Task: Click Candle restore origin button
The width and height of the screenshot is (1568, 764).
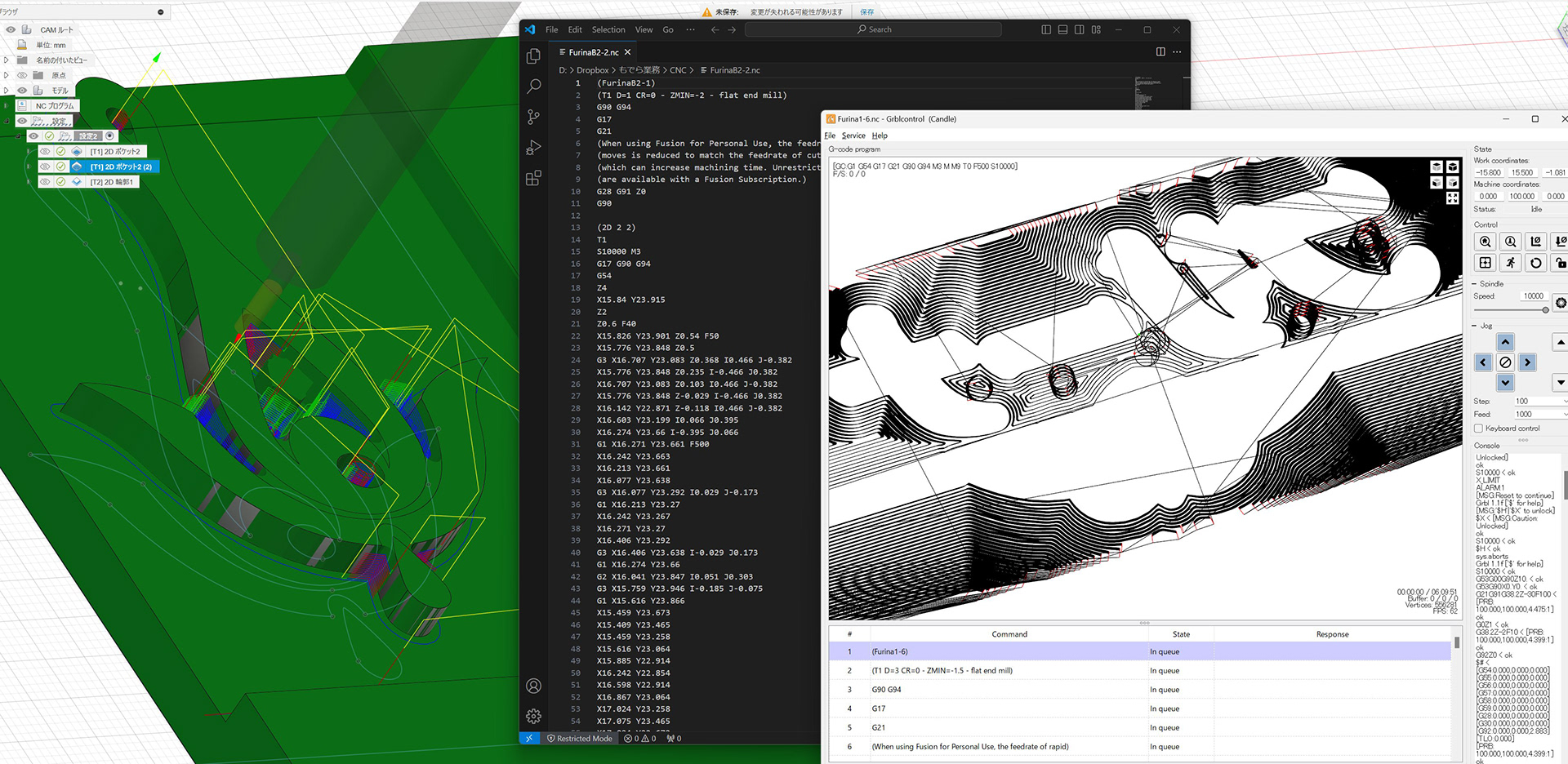Action: coord(1485,263)
